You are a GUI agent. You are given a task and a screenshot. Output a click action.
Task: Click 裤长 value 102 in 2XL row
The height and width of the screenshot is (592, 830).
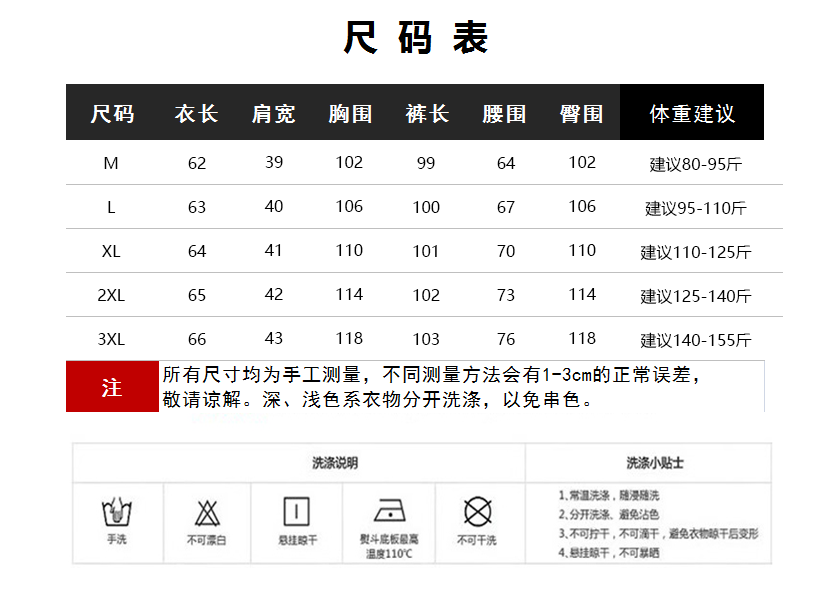click(426, 295)
